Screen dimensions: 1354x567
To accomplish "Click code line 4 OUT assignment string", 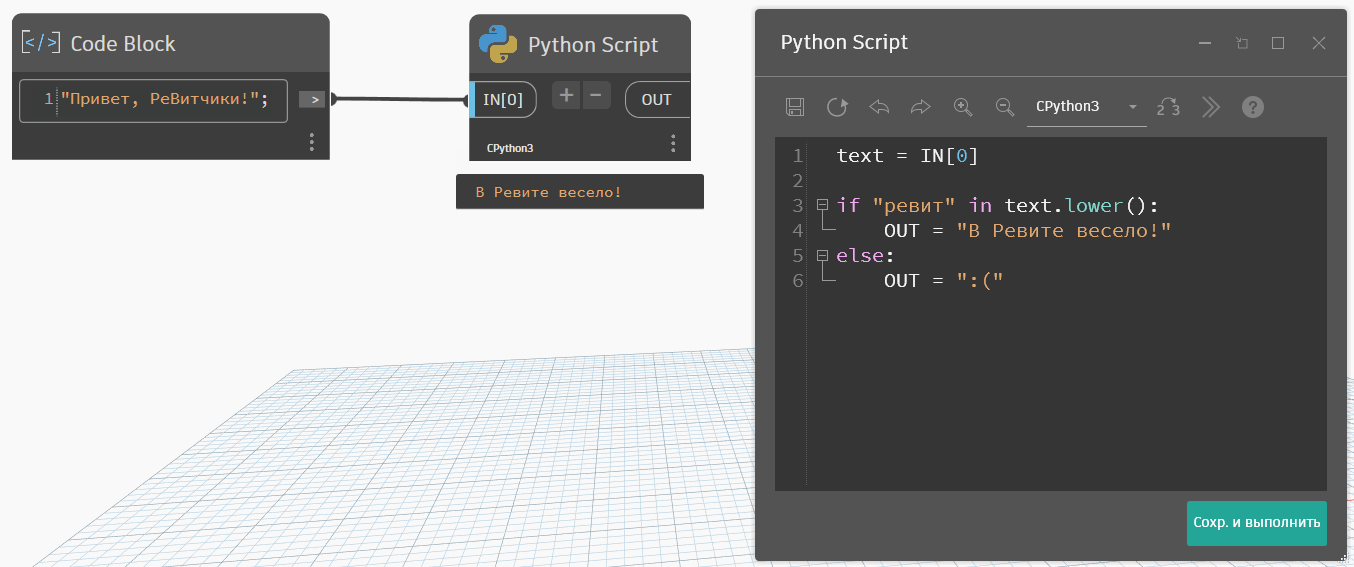I will coord(1063,231).
